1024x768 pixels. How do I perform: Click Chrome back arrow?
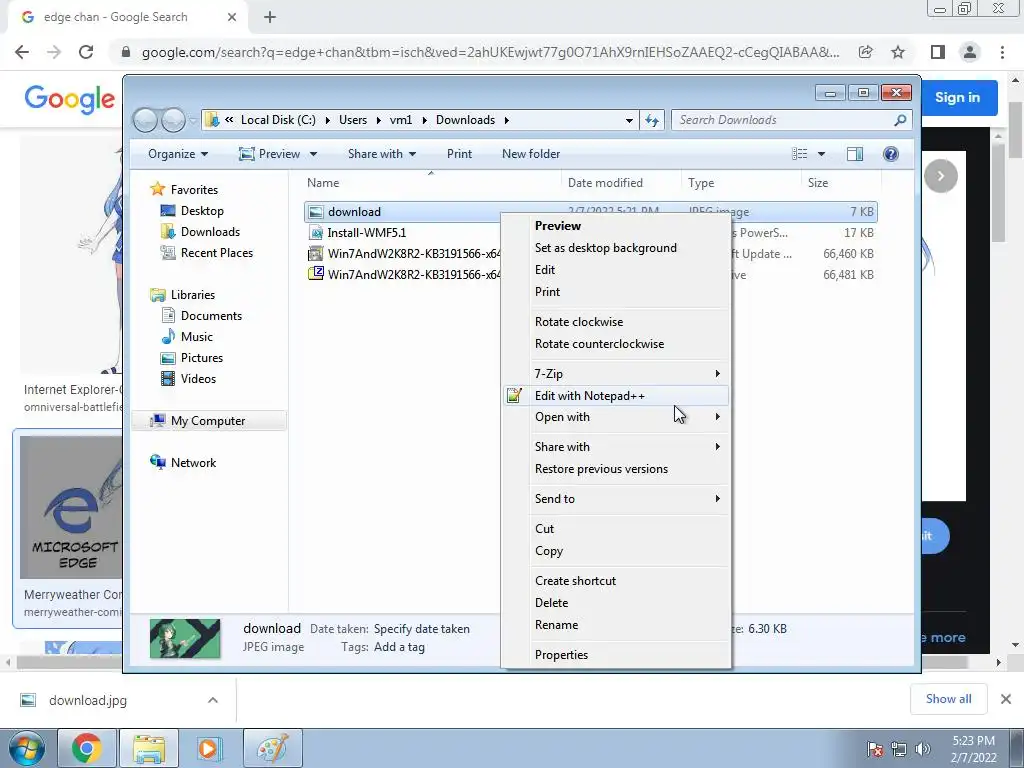[x=22, y=52]
